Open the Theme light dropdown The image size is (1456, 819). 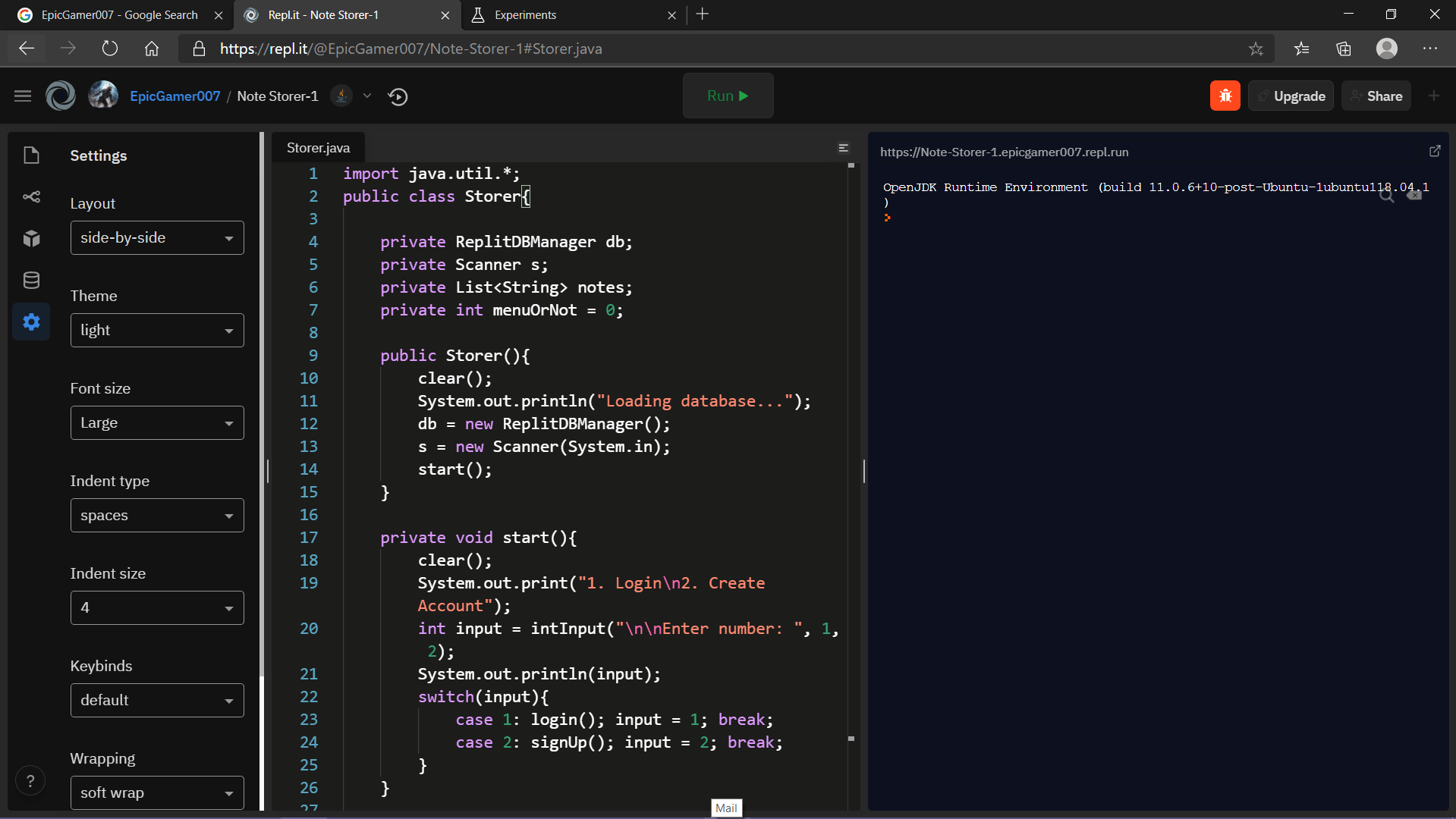point(157,330)
